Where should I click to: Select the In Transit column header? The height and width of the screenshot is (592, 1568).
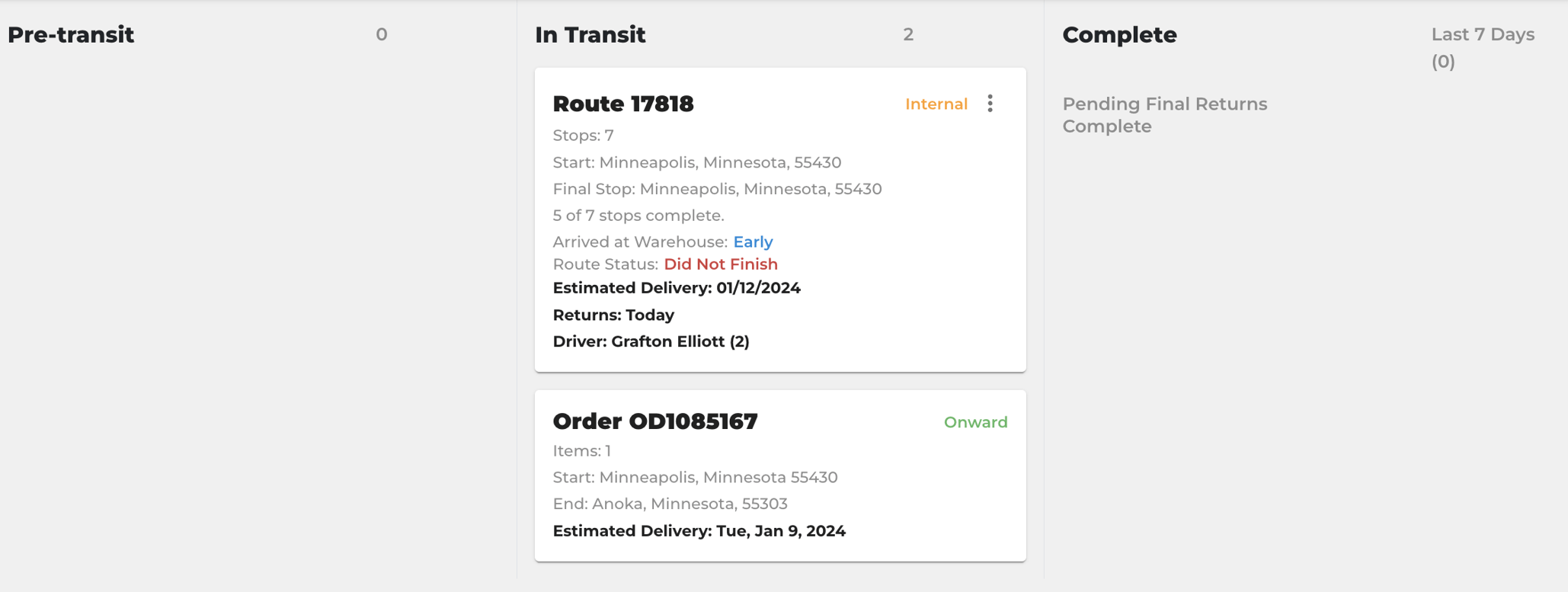point(590,34)
